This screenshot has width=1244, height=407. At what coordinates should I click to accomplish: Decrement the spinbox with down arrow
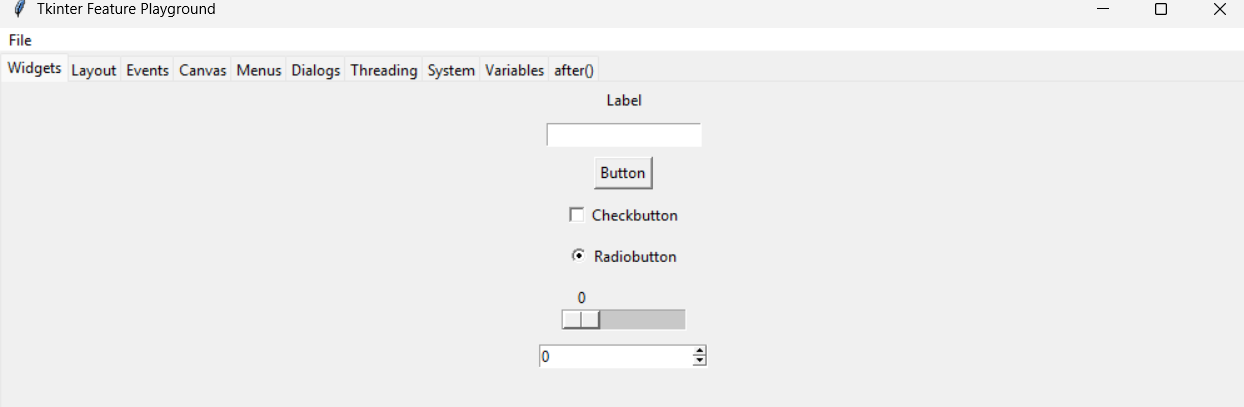[x=699, y=361]
